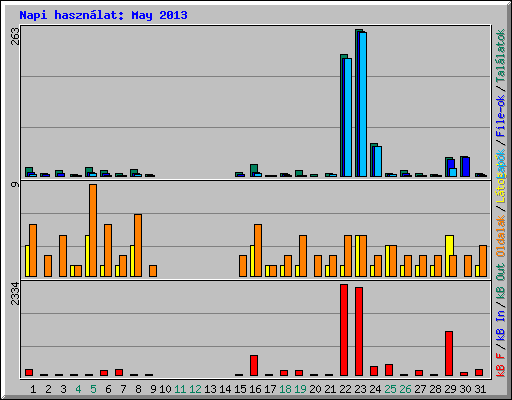Click the middle chart maximum value "9"
Screen dimensions: 512x400
15,184
